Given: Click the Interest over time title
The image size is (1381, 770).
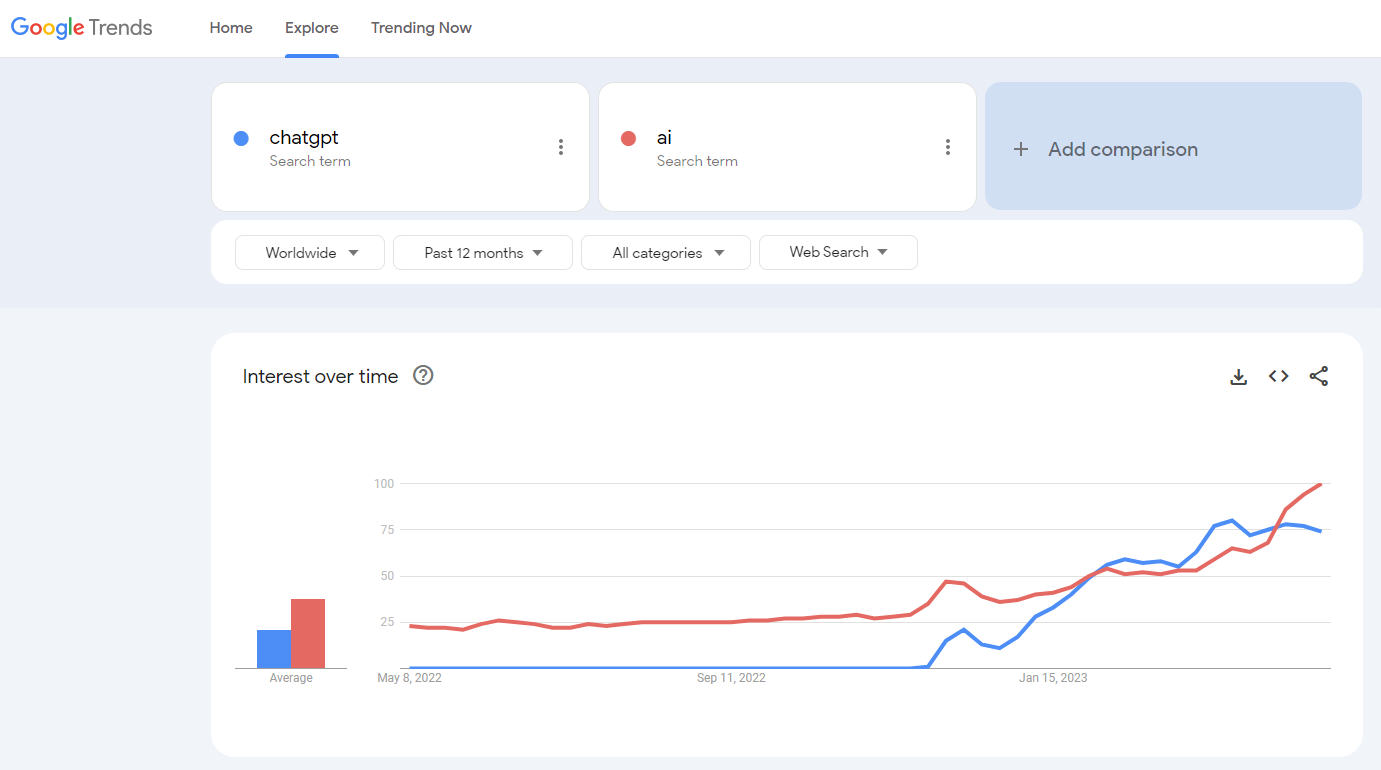Looking at the screenshot, I should 320,376.
